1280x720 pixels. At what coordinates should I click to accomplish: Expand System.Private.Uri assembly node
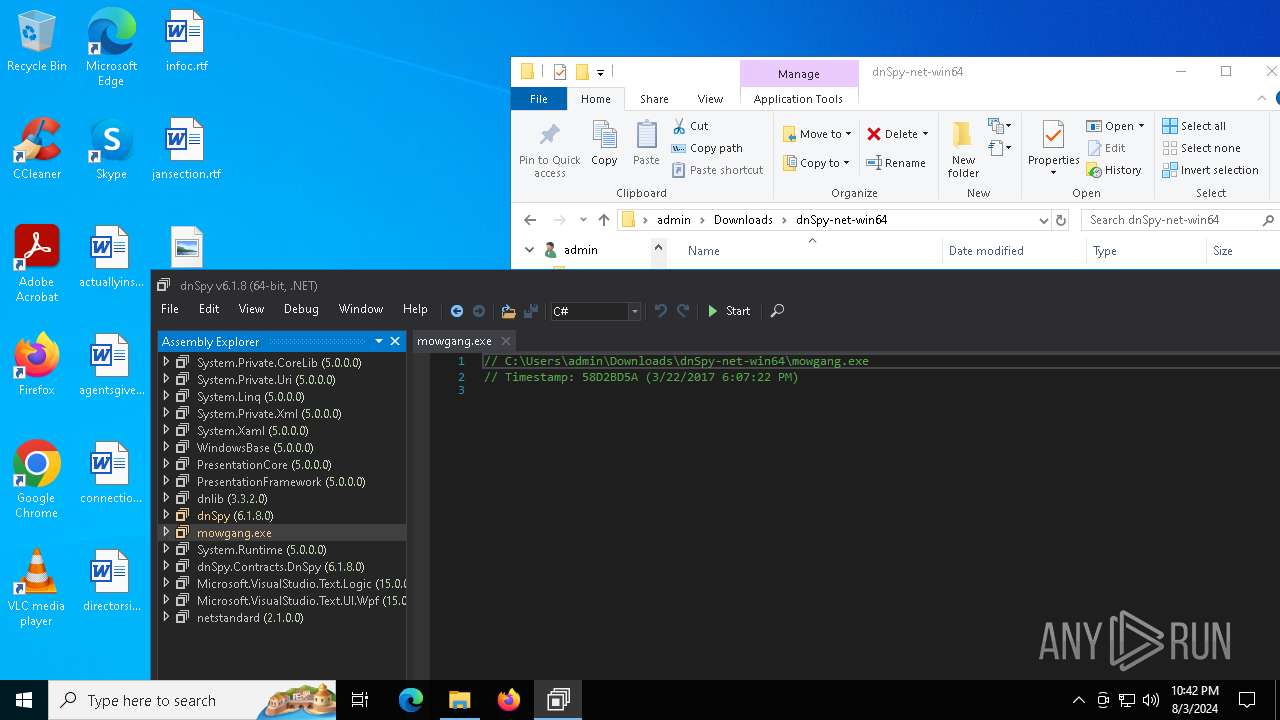166,379
